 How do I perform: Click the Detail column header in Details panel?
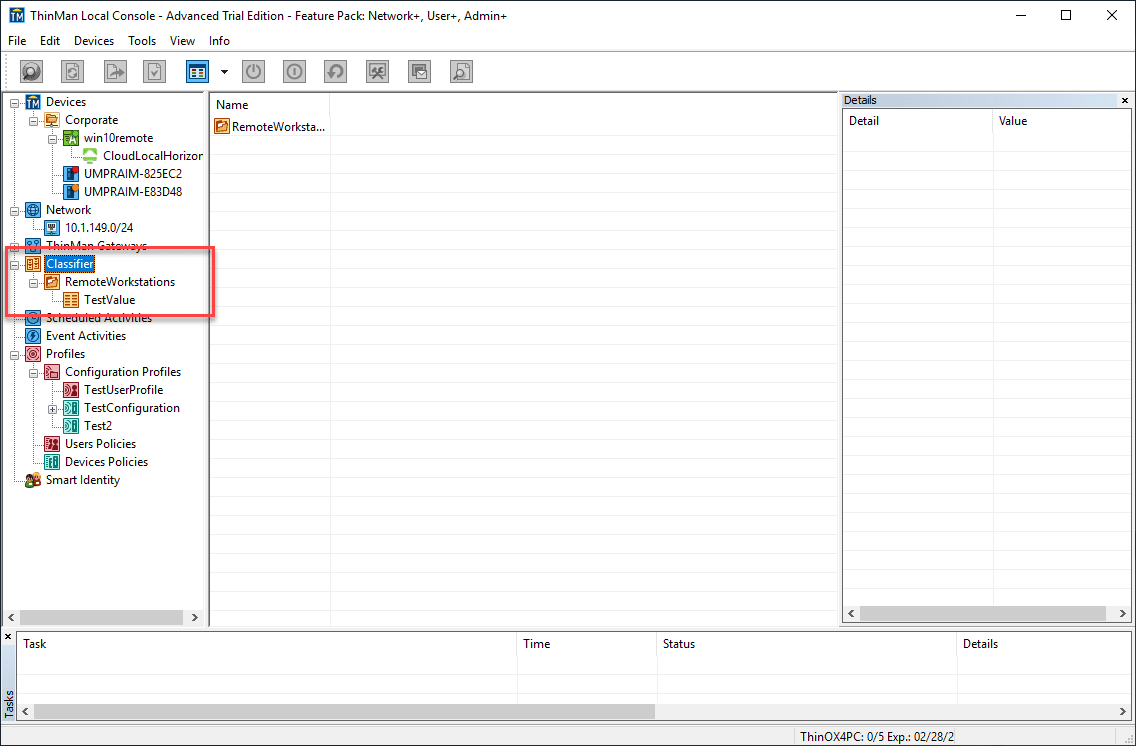918,121
